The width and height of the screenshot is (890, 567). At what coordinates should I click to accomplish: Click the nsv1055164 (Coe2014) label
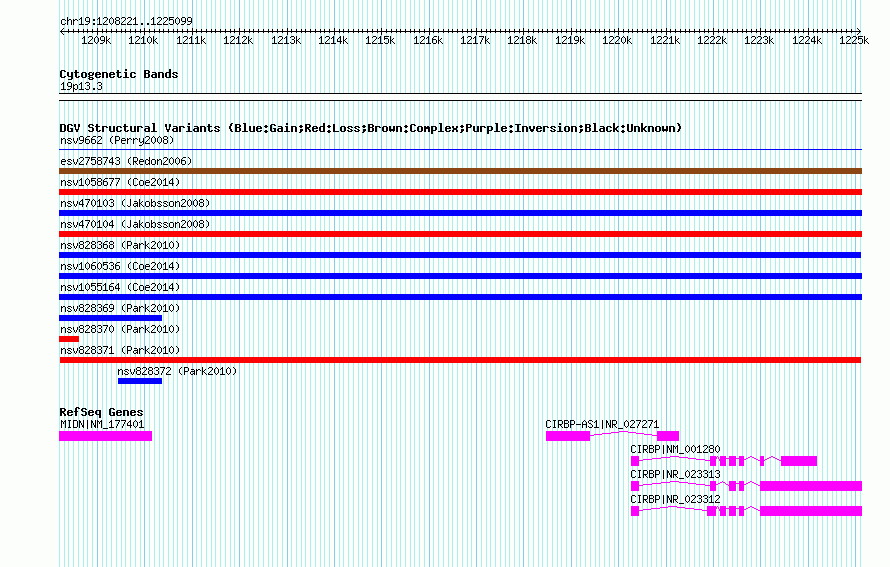click(x=120, y=287)
